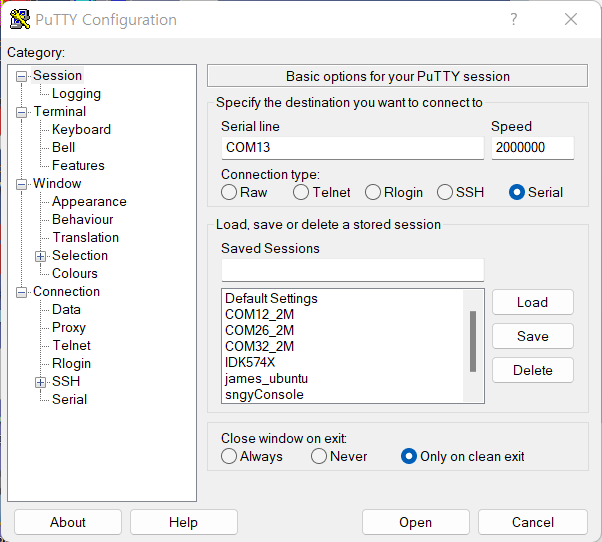Collapse the Connection tree node

(22, 292)
